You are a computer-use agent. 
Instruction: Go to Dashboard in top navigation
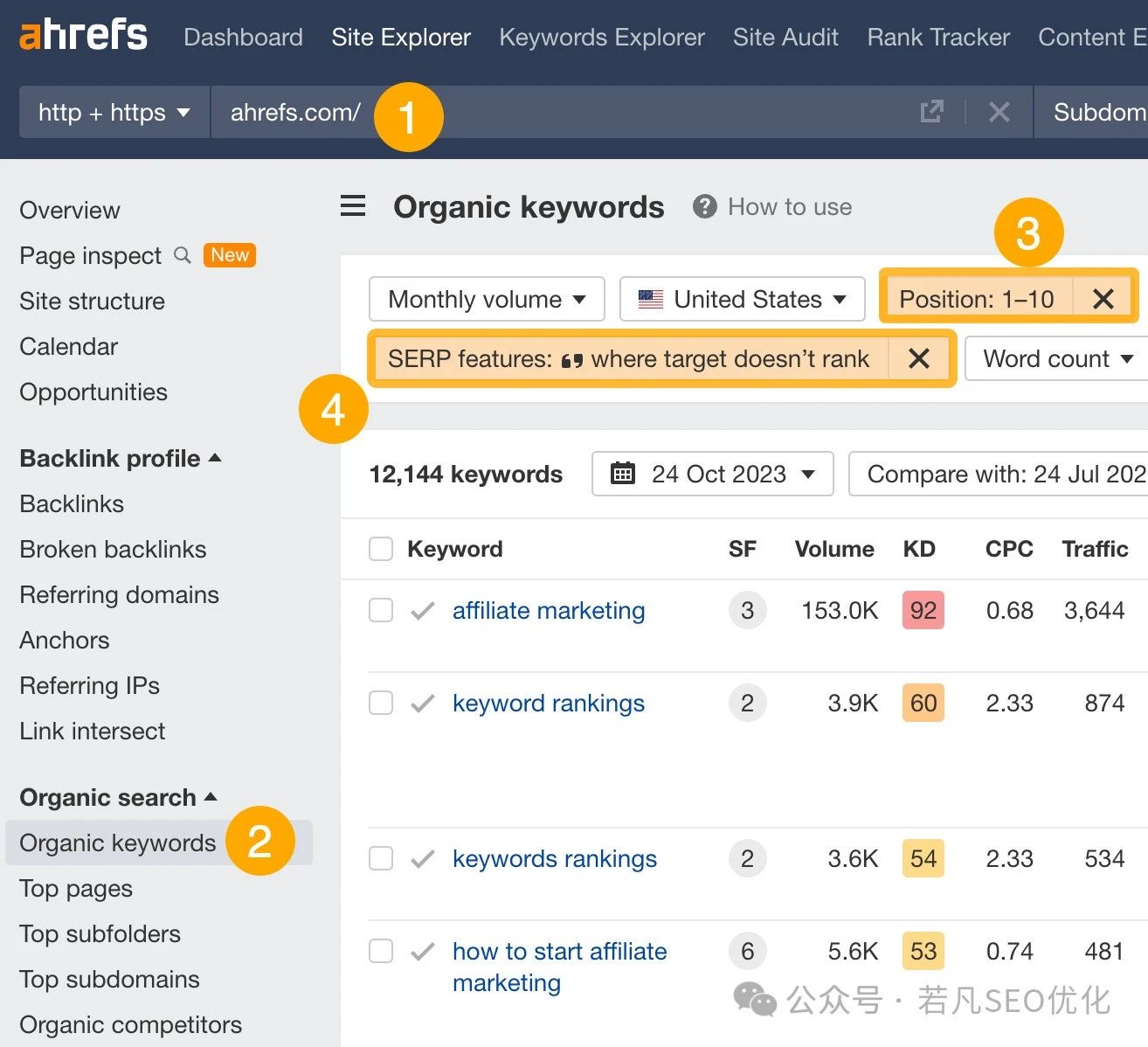click(x=243, y=37)
